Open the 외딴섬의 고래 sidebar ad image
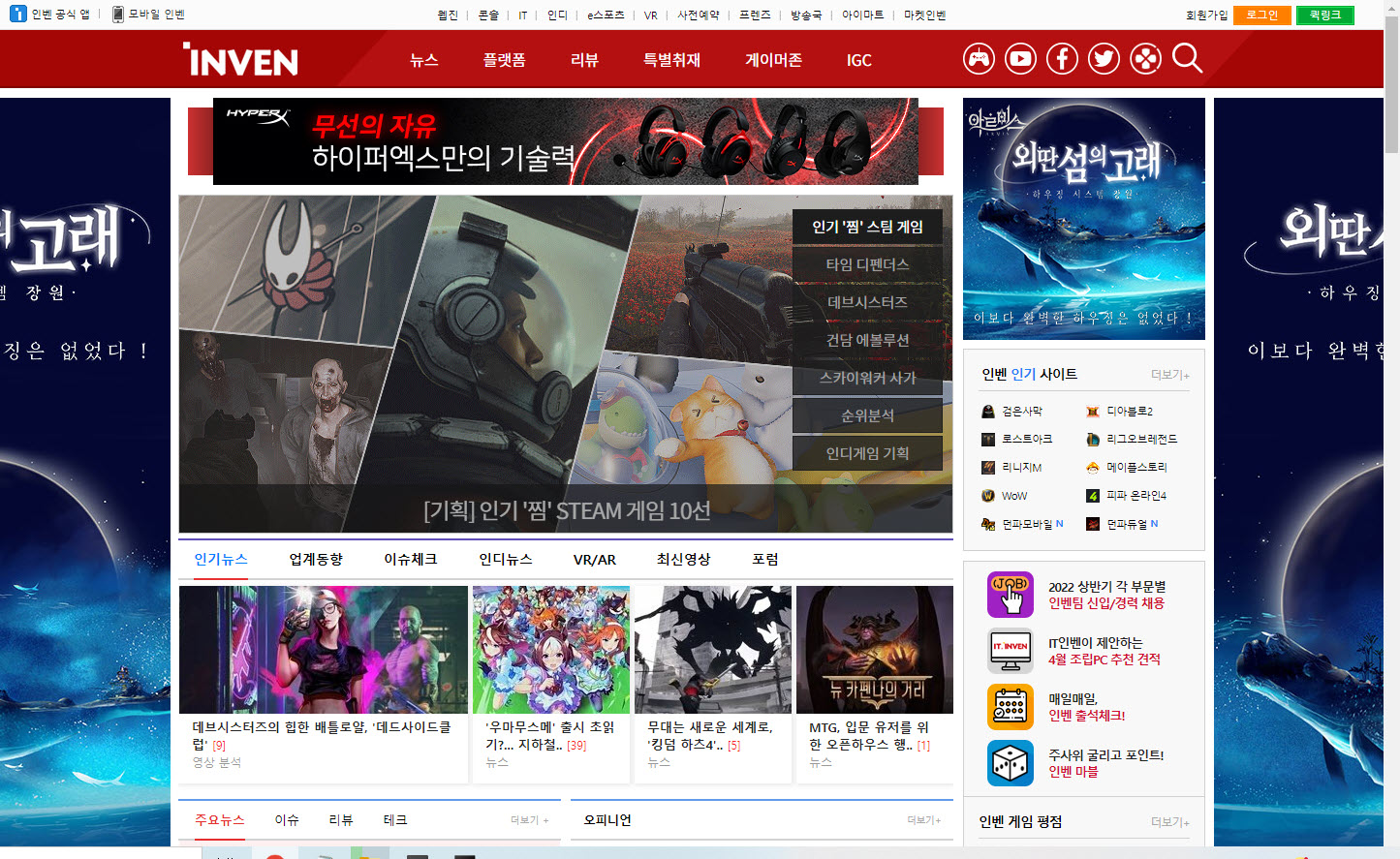 1084,219
